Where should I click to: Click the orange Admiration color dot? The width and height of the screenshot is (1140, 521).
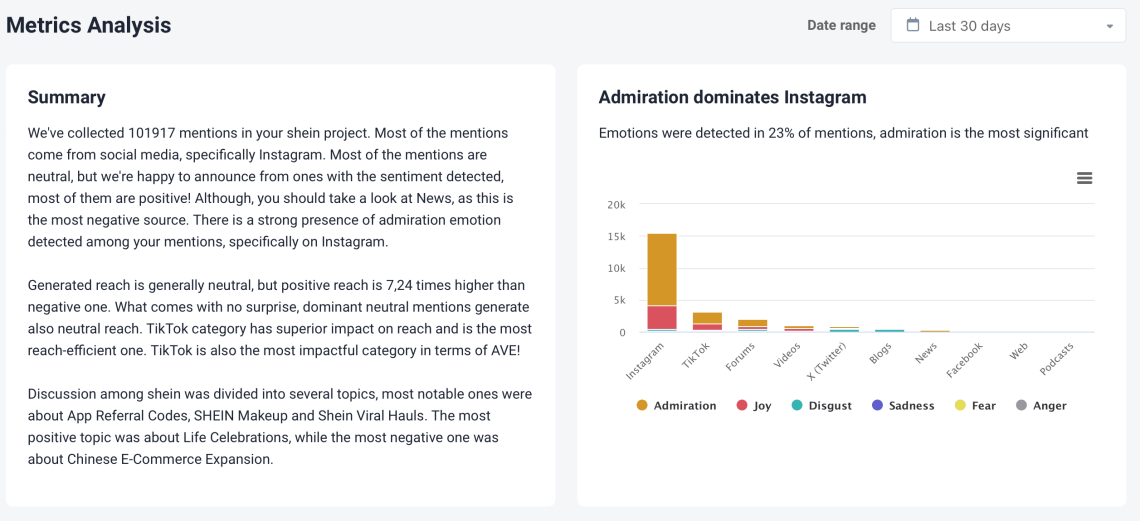pos(641,405)
